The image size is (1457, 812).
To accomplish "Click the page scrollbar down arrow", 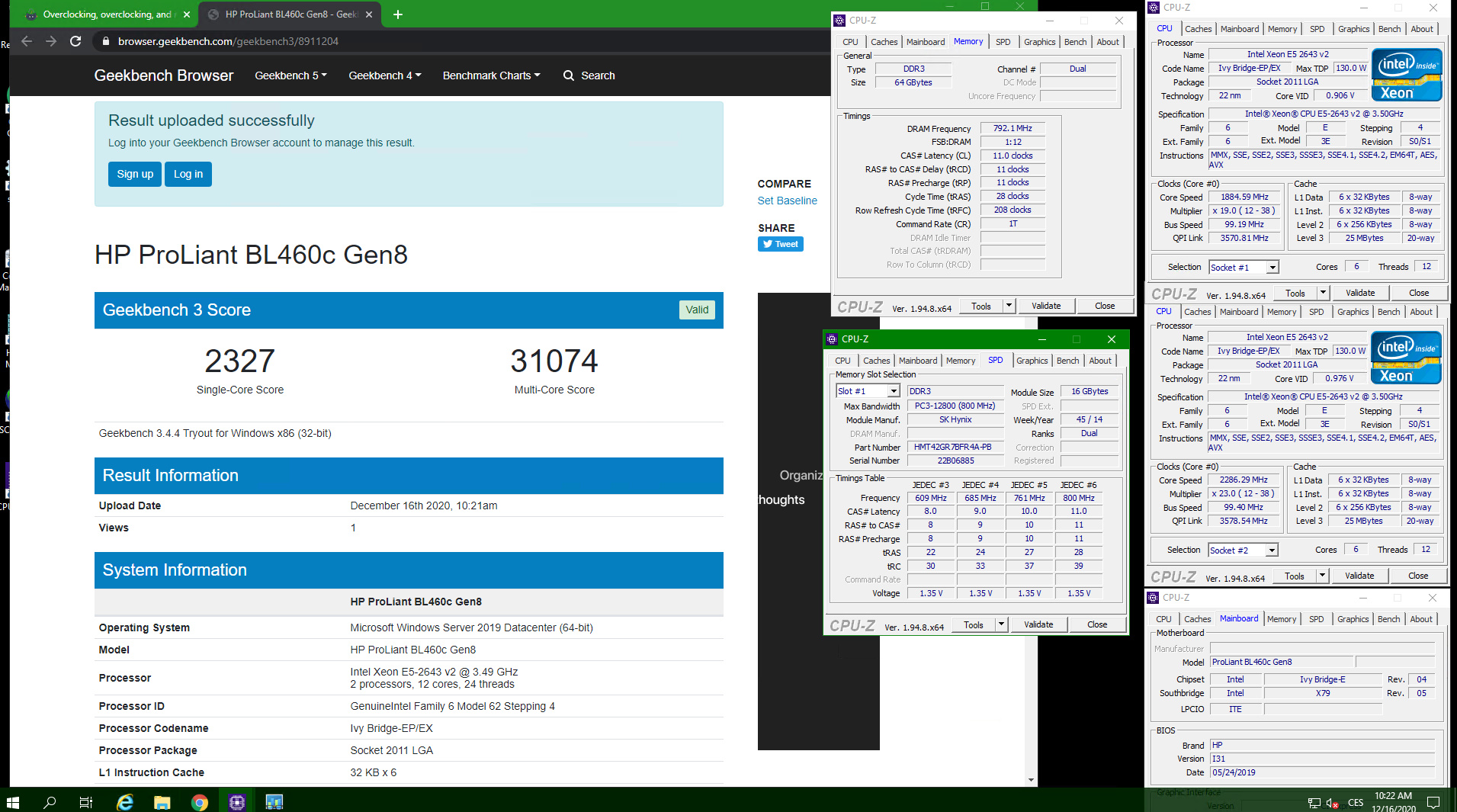I will coord(1031,780).
